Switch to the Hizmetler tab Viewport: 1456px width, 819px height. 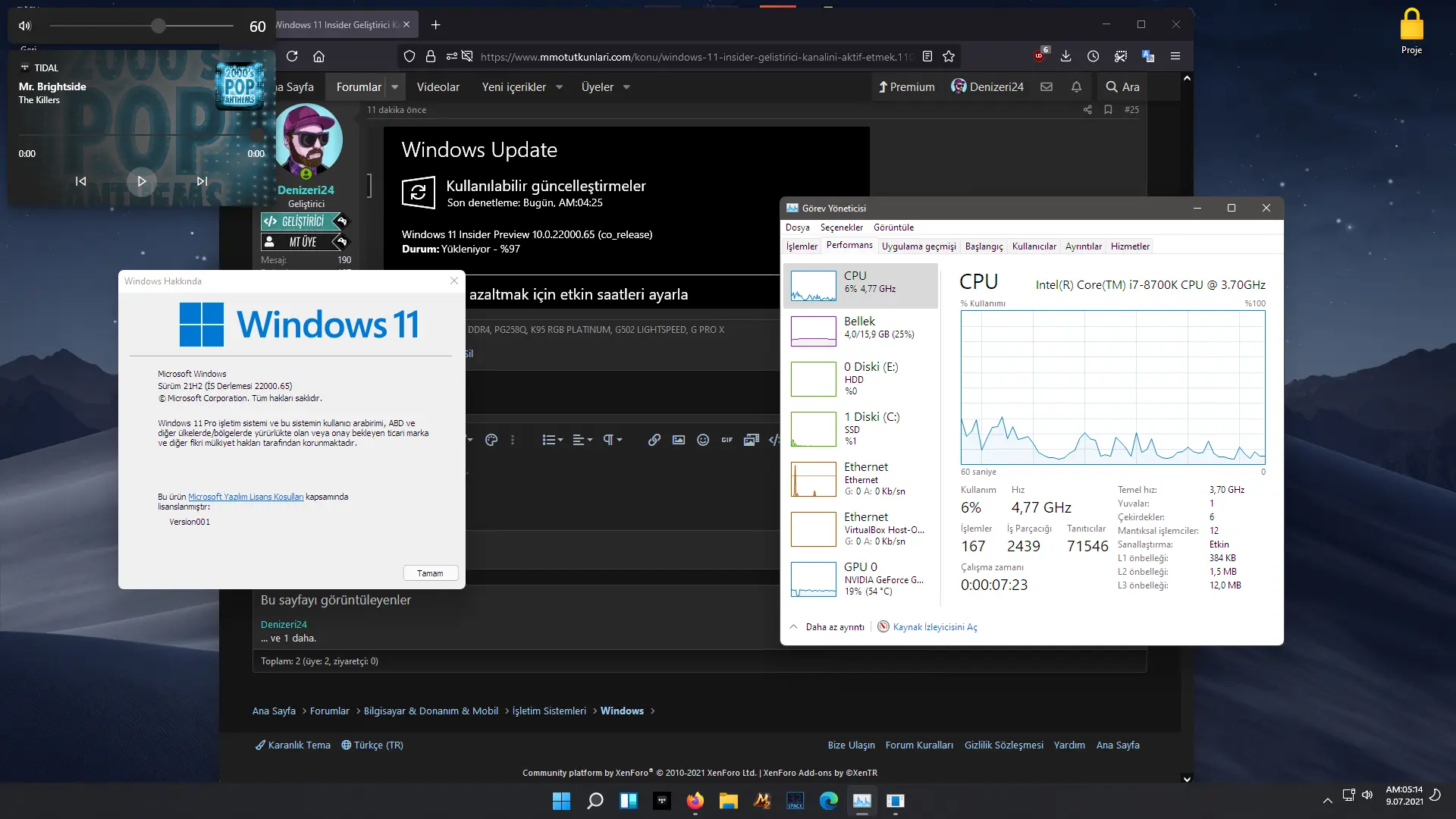coord(1130,246)
